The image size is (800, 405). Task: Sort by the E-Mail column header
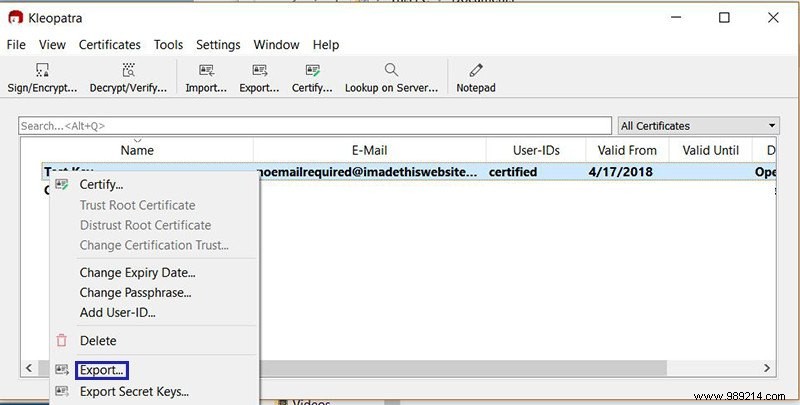click(369, 150)
